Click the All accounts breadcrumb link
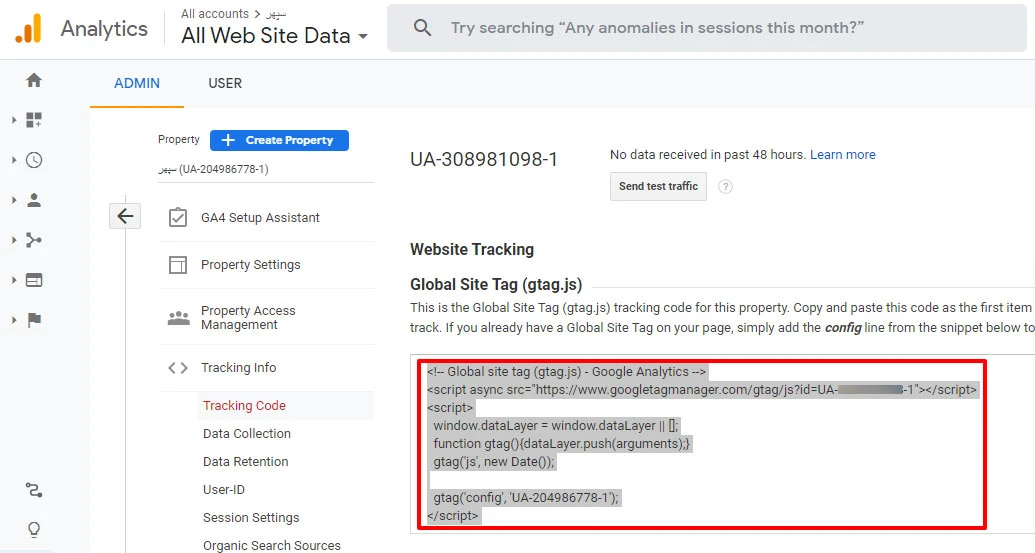The image size is (1035, 553). tap(215, 13)
